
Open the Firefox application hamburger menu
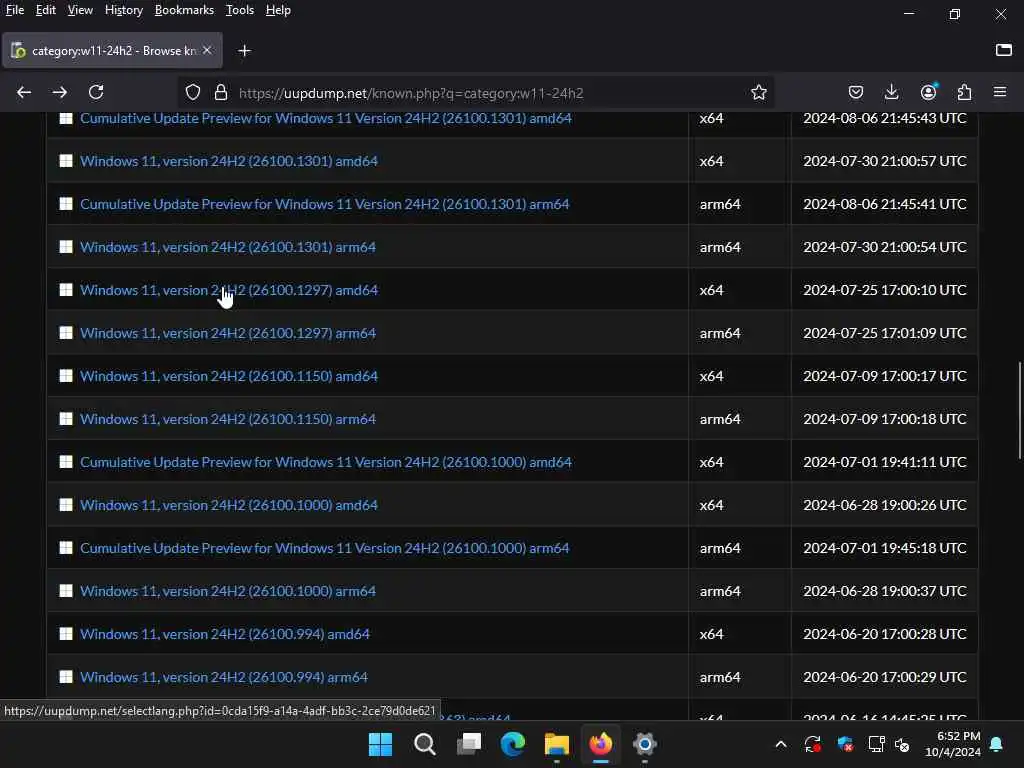click(x=1000, y=93)
